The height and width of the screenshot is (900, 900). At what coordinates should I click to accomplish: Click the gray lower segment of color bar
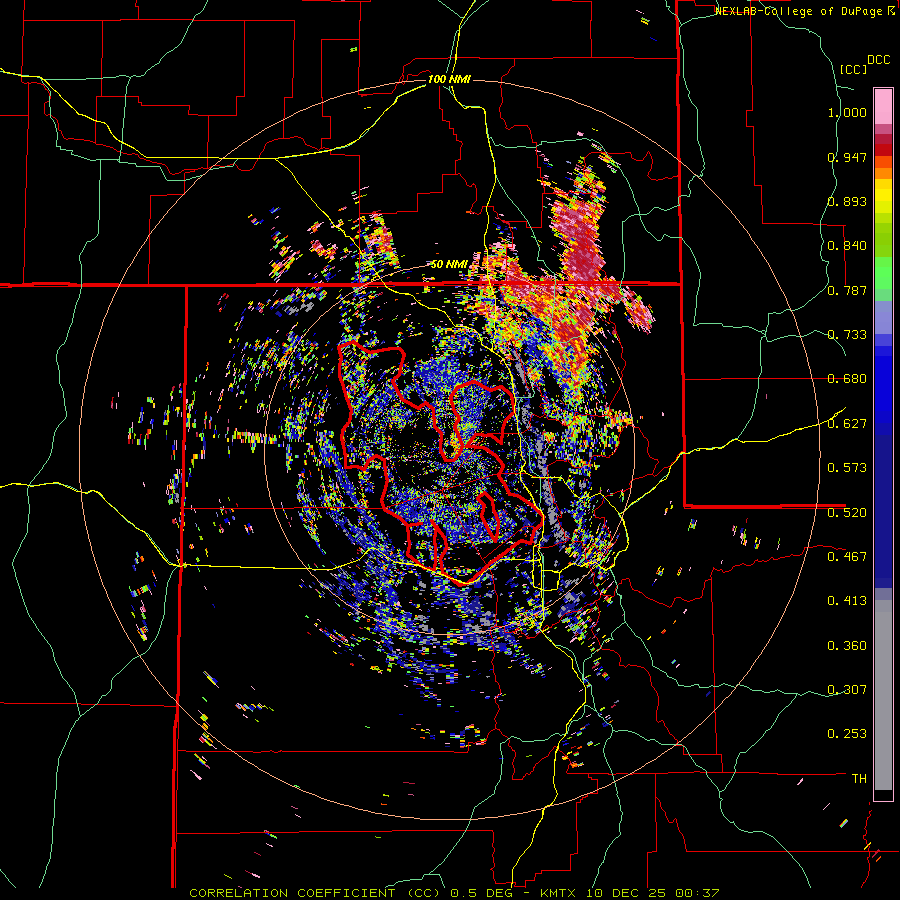pos(883,695)
